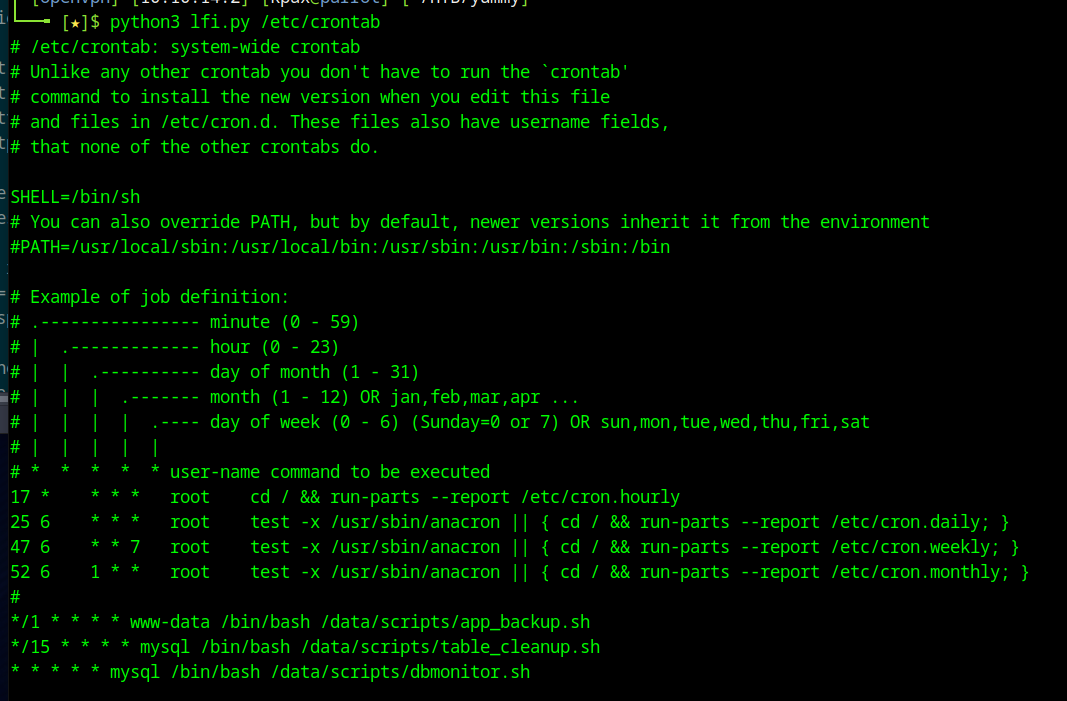Screen dimensions: 1067x701
Task: Click the commented #PATH= line
Action: (x=340, y=247)
